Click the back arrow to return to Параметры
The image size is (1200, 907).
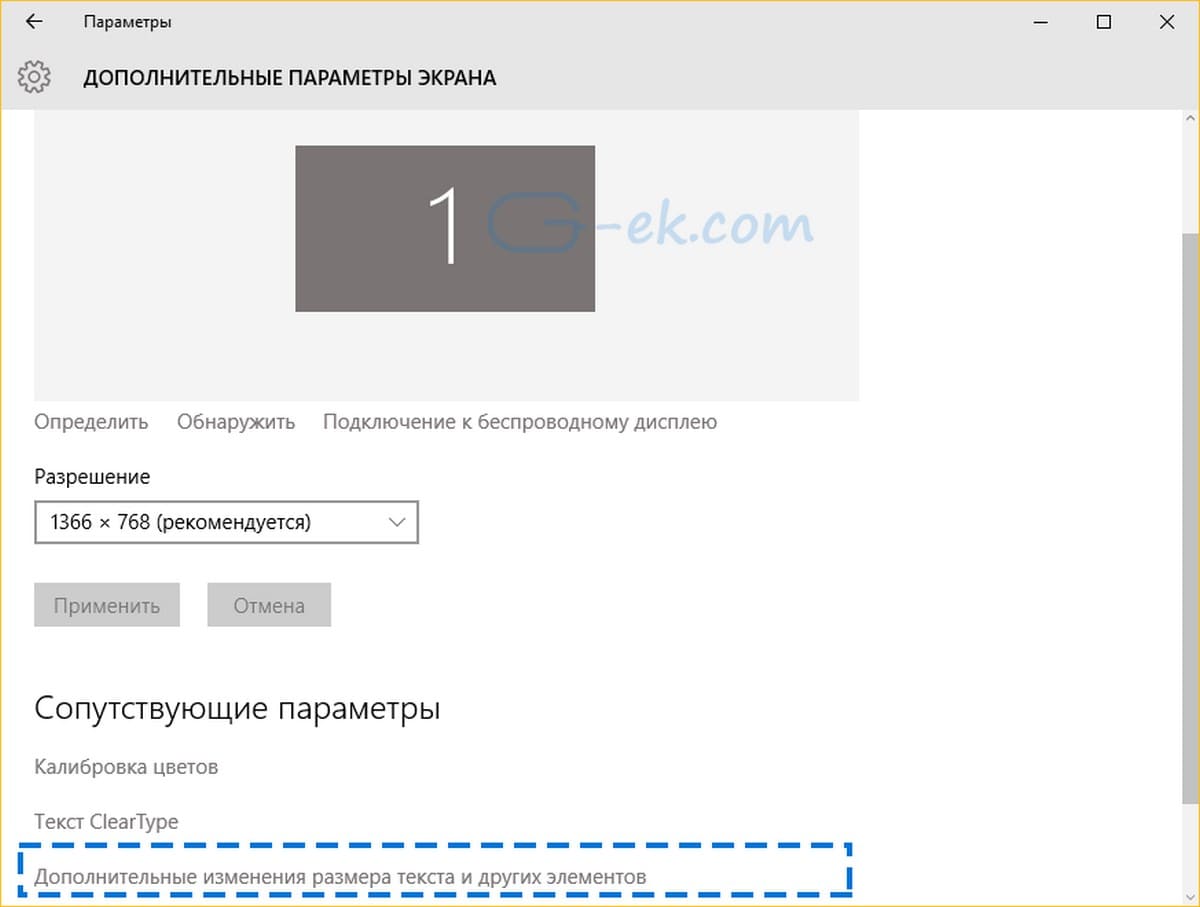(34, 21)
